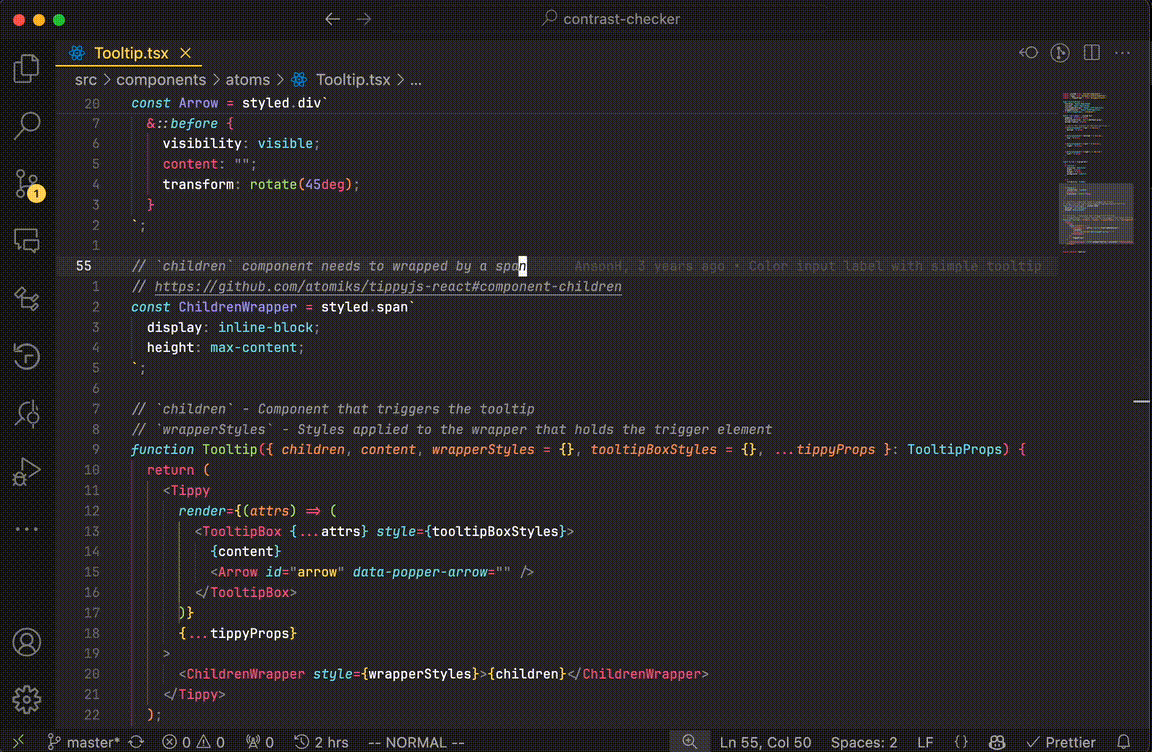Open remote window indicator in status bar

18,742
